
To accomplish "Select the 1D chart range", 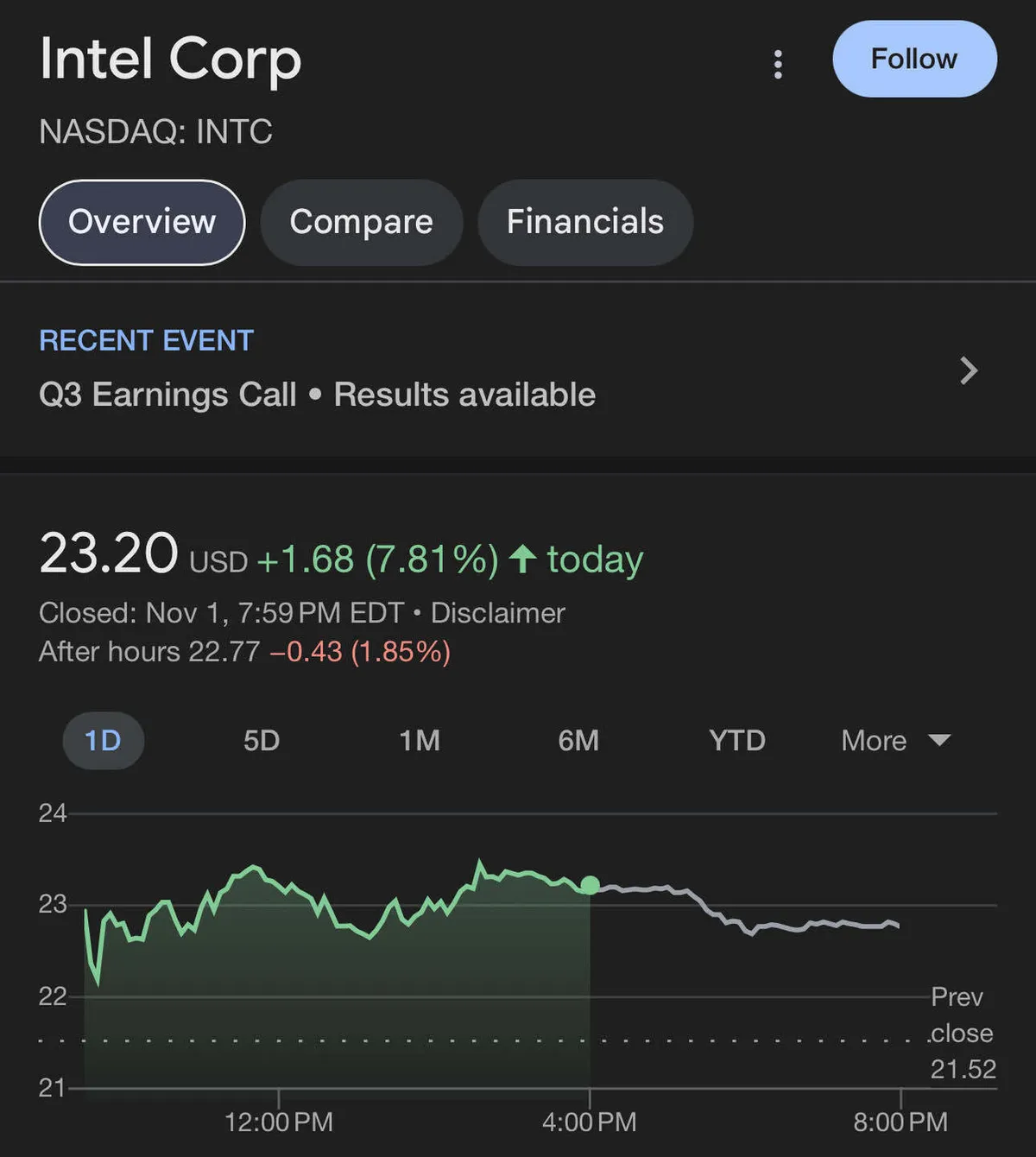I will [x=103, y=740].
